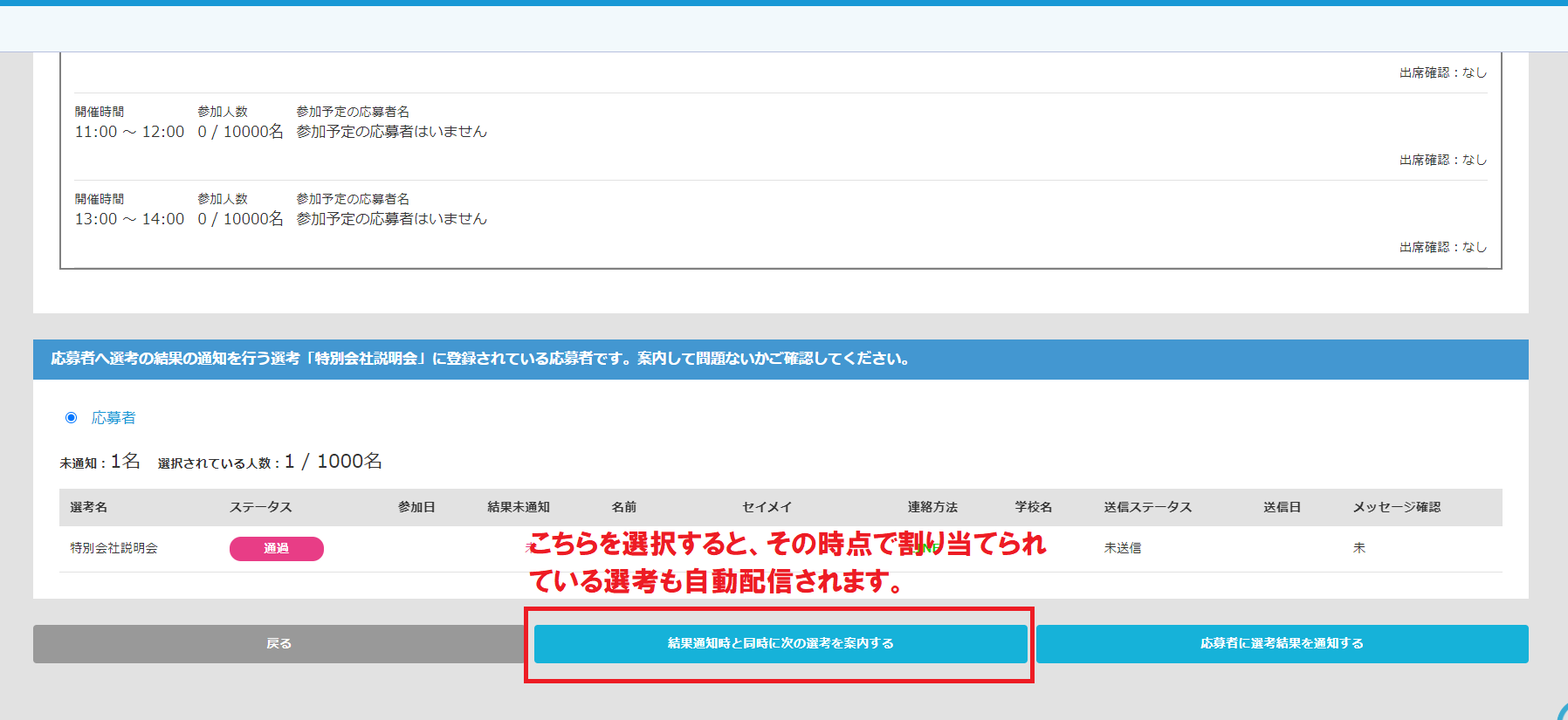Screen dimensions: 1568x720
Task: Click the 13:00 ～ 14:00 time slot
Action: (x=129, y=219)
